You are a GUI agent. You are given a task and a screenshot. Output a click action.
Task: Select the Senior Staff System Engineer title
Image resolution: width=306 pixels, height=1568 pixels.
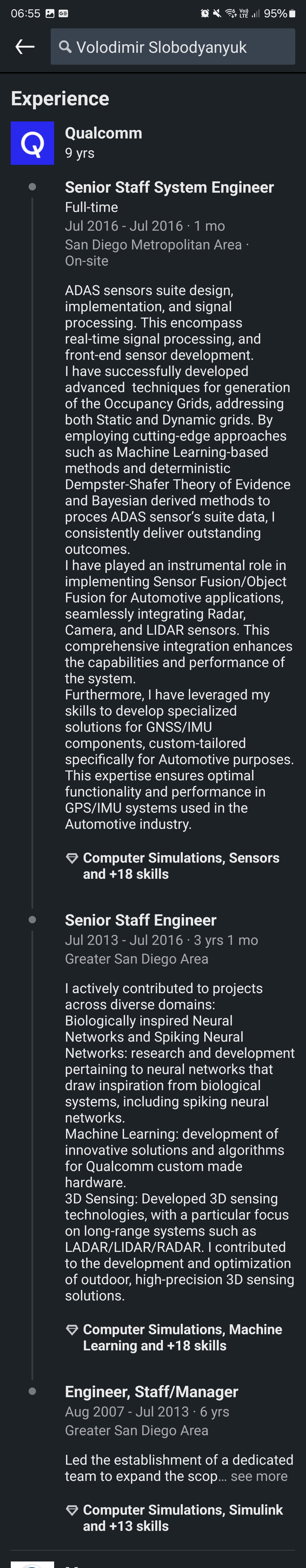point(169,188)
